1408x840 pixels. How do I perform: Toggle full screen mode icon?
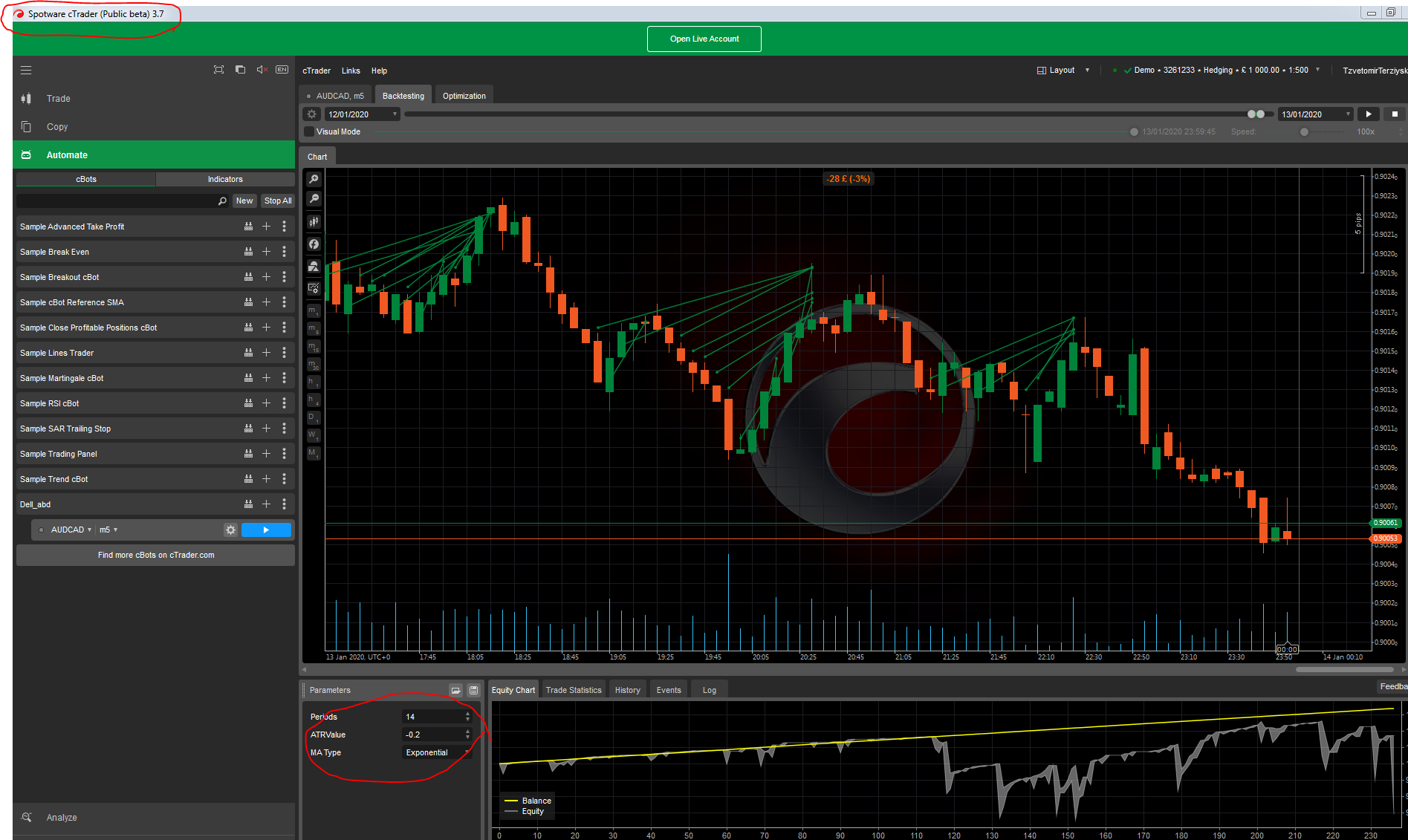(x=218, y=70)
